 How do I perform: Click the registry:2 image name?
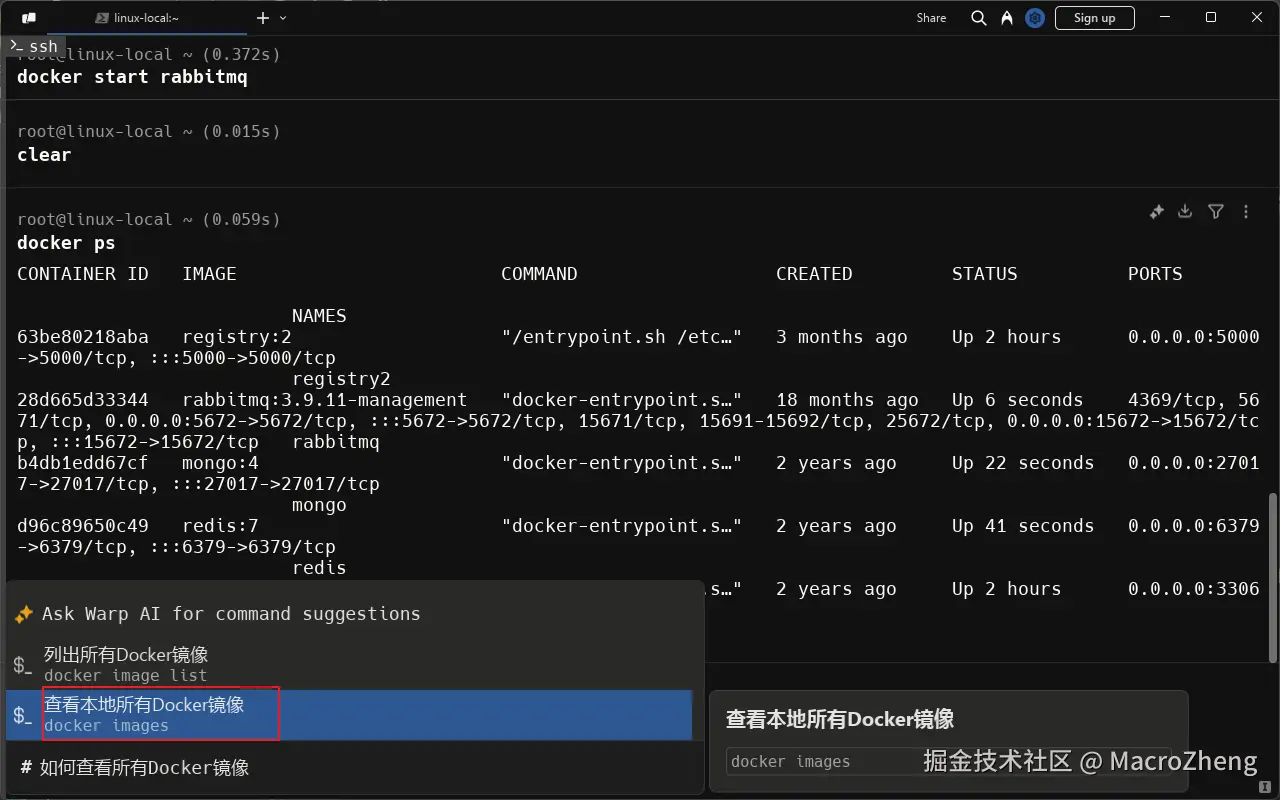237,337
